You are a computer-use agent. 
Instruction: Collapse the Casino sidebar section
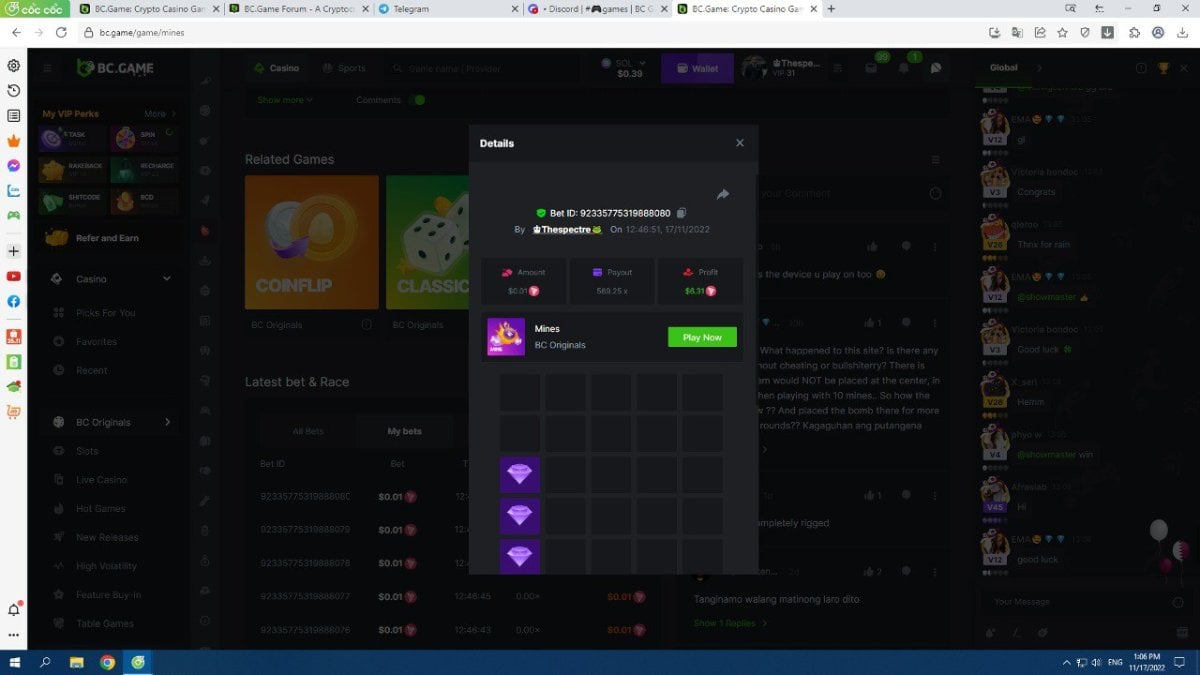(x=167, y=279)
